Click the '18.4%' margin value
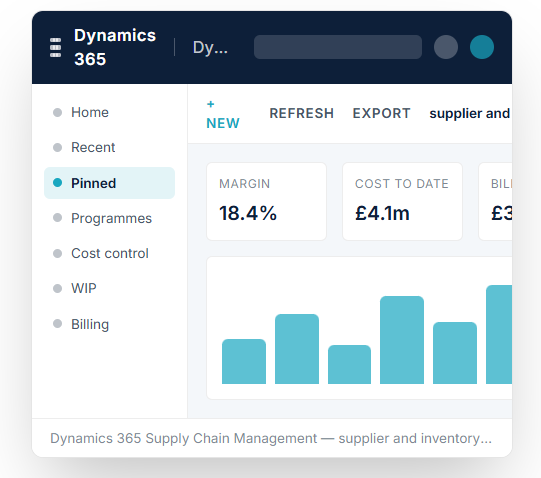This screenshot has width=541, height=478. [248, 213]
